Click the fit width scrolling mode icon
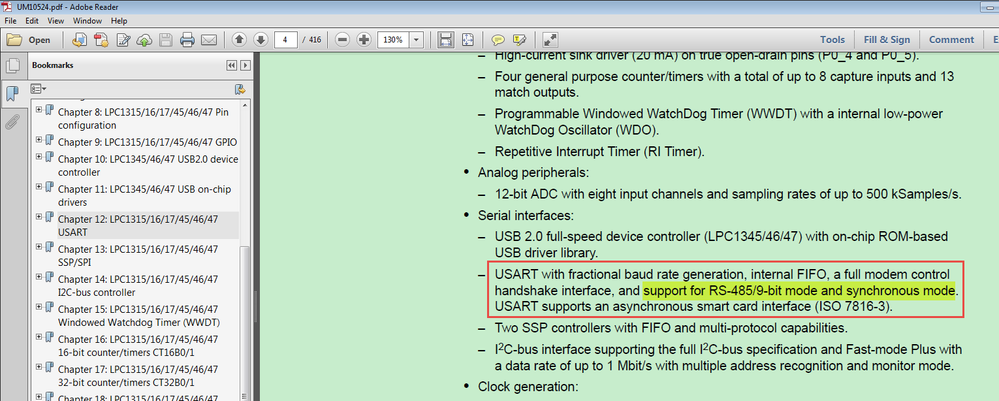The width and height of the screenshot is (999, 401). [x=447, y=40]
